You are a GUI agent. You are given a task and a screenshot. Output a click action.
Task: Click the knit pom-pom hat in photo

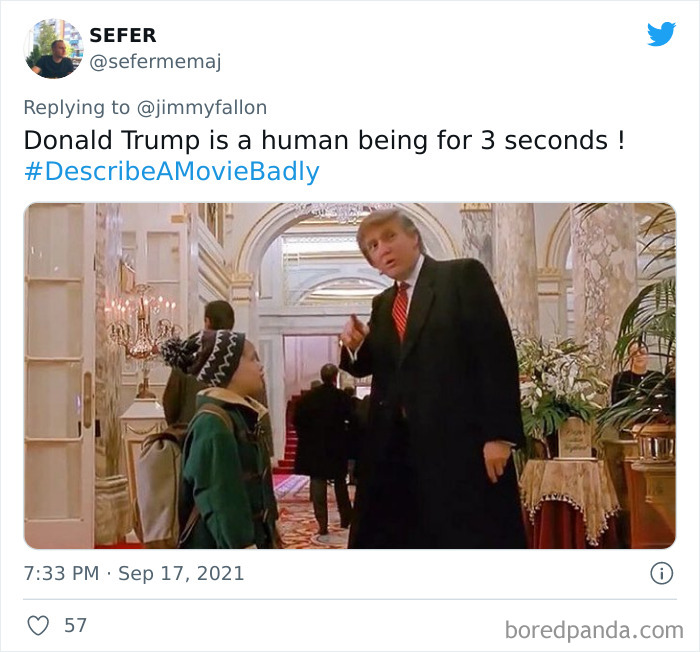click(x=204, y=355)
